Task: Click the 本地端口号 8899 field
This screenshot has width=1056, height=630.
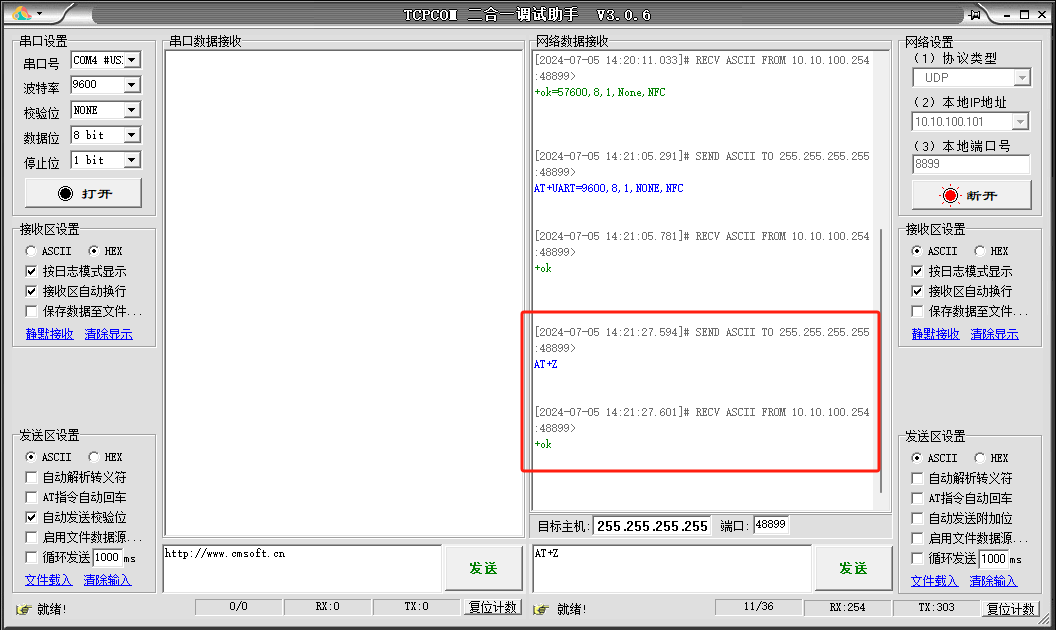Action: (971, 164)
